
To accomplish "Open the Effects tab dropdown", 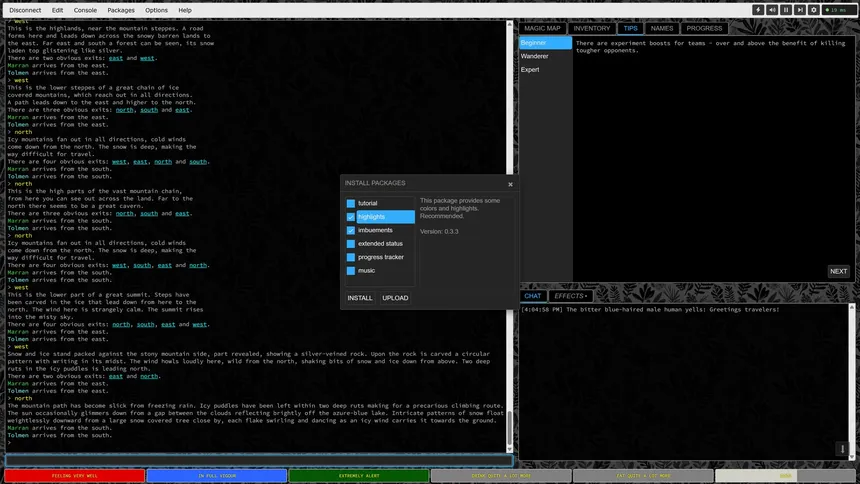I will pos(570,296).
